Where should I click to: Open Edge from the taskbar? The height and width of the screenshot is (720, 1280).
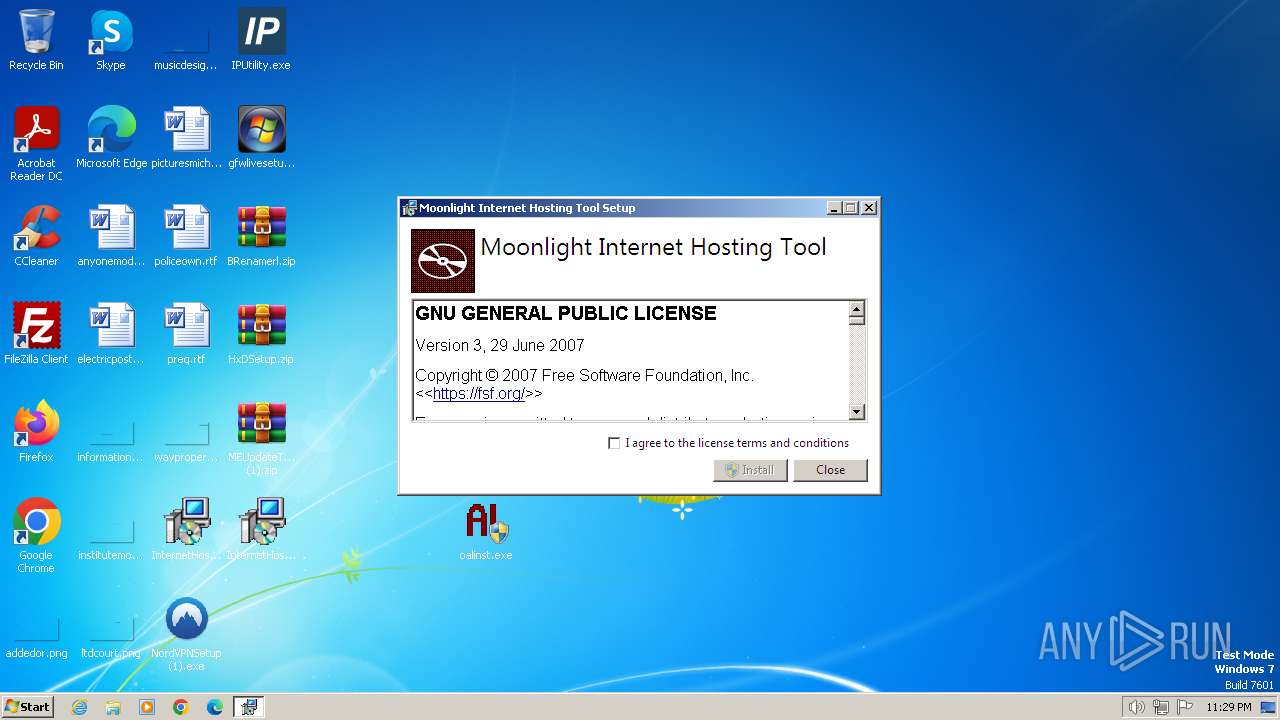tap(215, 707)
